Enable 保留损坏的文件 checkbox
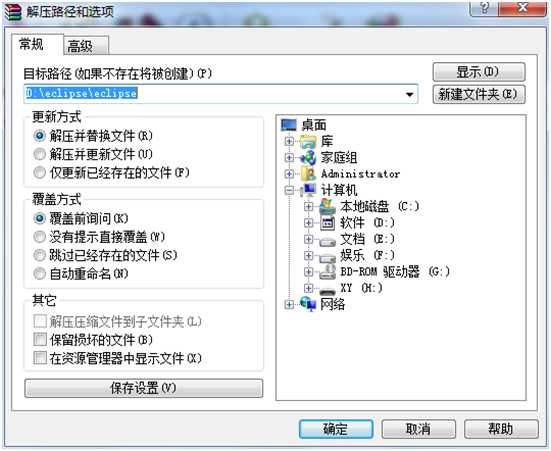Viewport: 551px width, 451px height. [40, 340]
